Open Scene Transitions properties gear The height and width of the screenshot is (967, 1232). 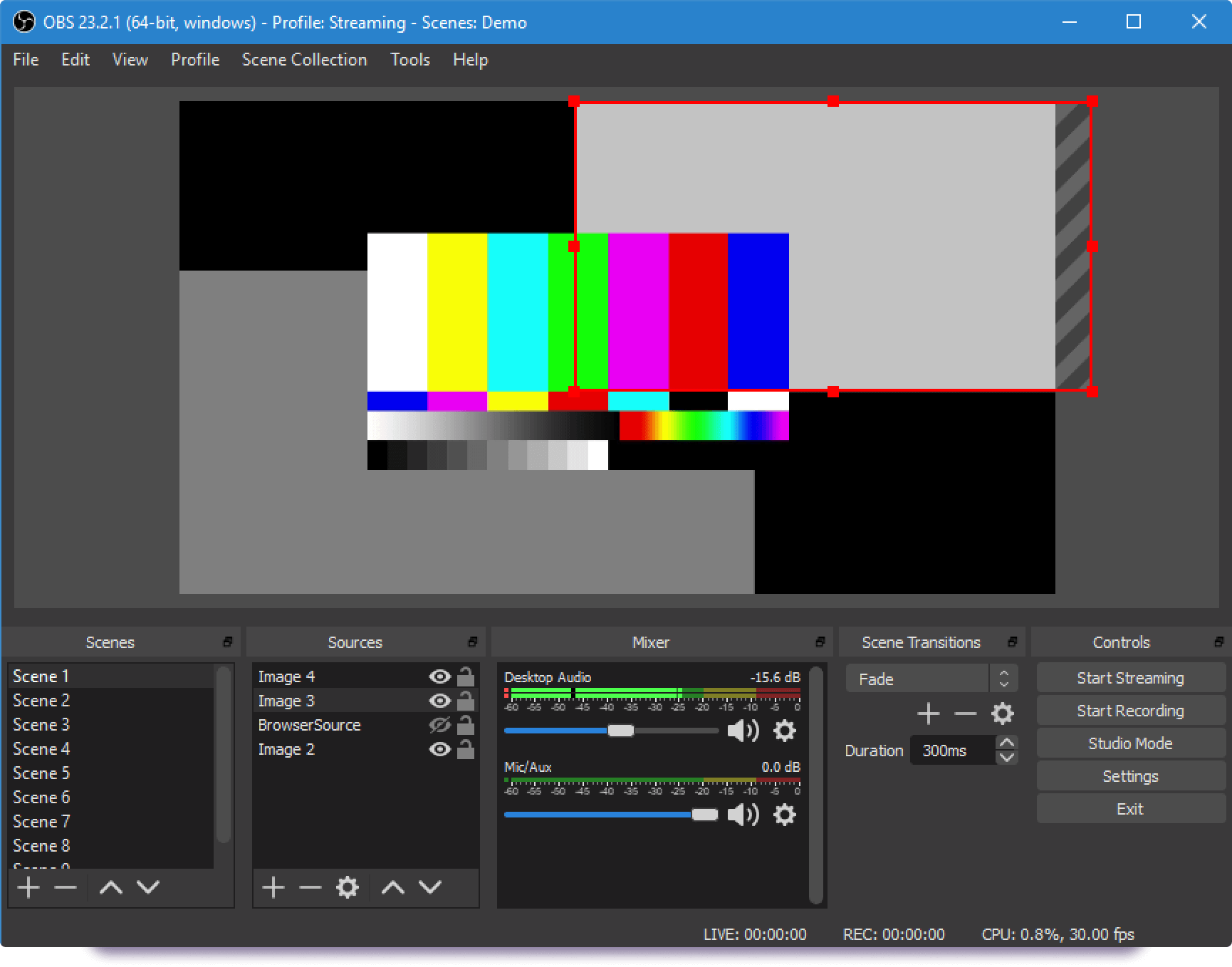[1003, 713]
